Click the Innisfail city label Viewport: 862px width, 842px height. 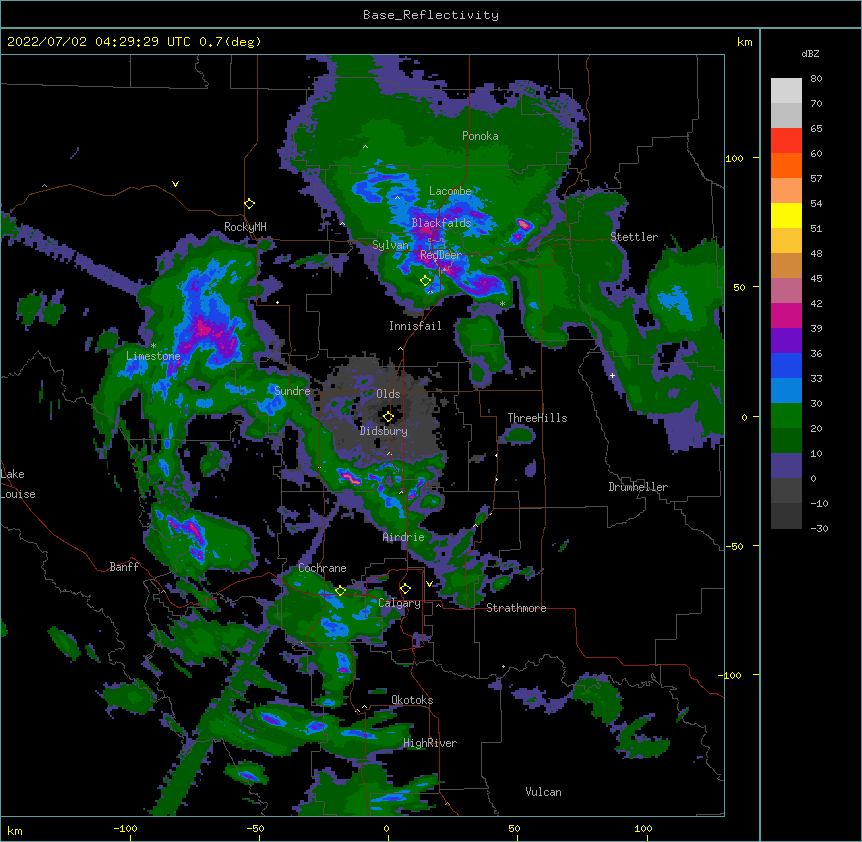pyautogui.click(x=415, y=326)
